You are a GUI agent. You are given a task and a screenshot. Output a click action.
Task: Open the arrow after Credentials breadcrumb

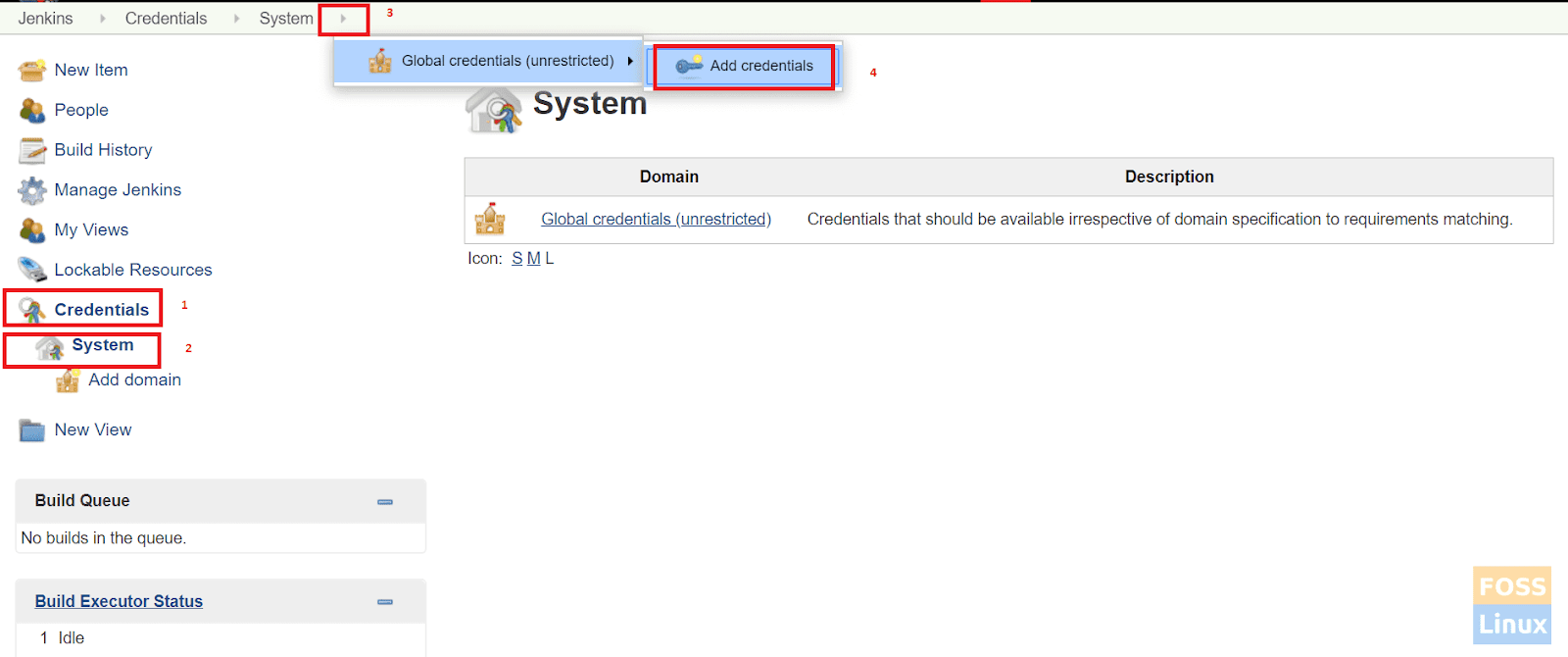coord(236,19)
